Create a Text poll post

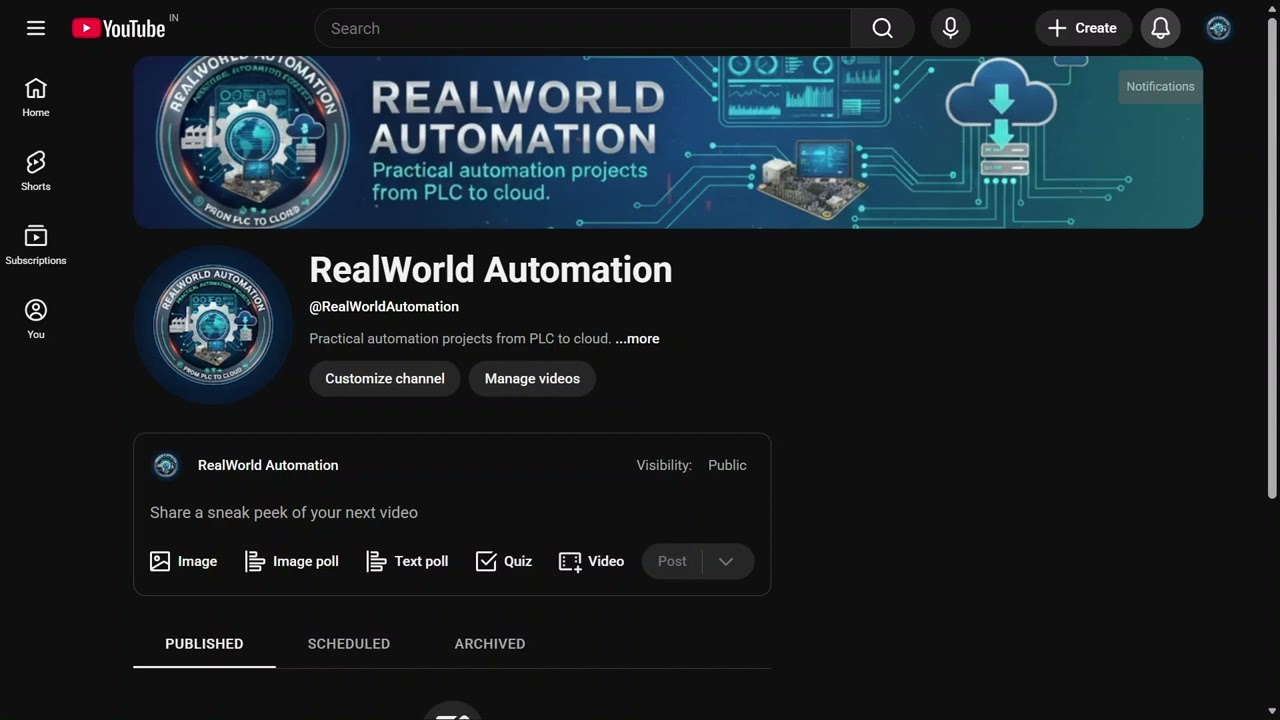(x=407, y=561)
